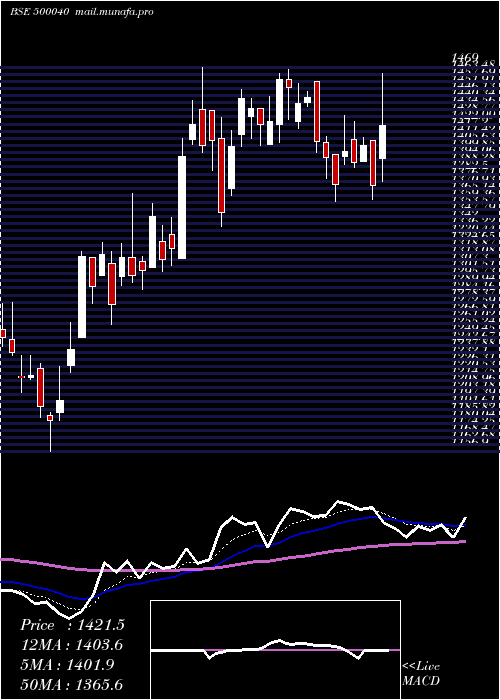
Task: Click the '50MA : 1365.6' value
Action: coord(72,685)
